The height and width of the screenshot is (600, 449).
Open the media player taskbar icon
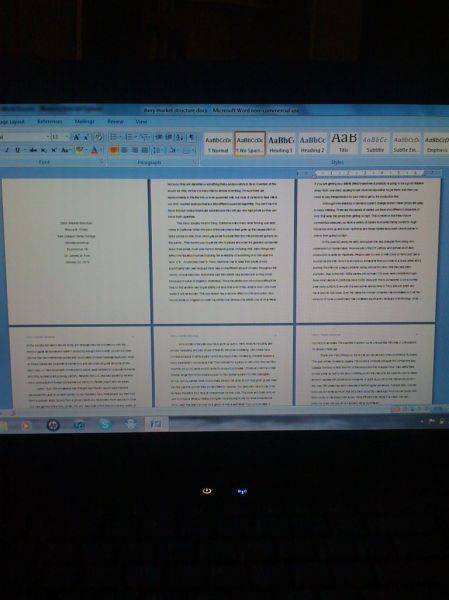click(x=26, y=425)
